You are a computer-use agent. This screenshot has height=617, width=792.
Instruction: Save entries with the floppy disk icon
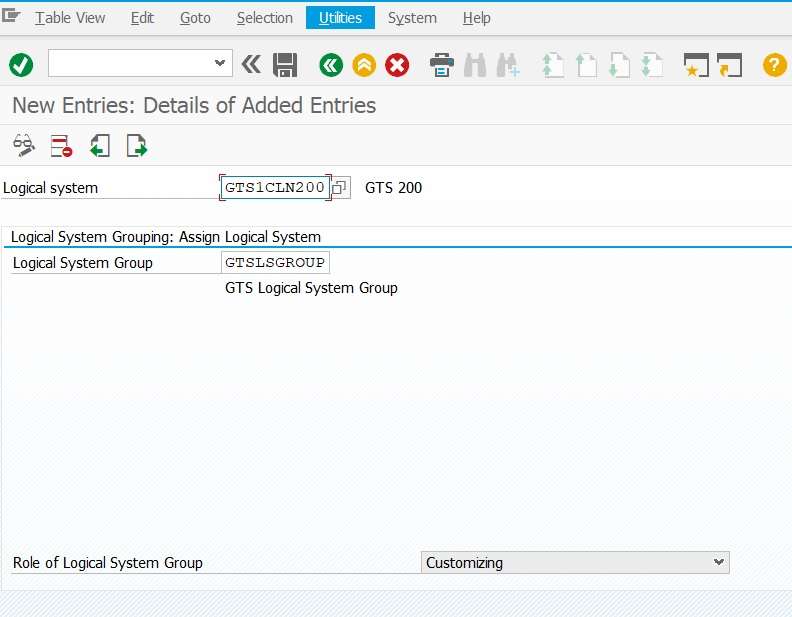pos(285,65)
